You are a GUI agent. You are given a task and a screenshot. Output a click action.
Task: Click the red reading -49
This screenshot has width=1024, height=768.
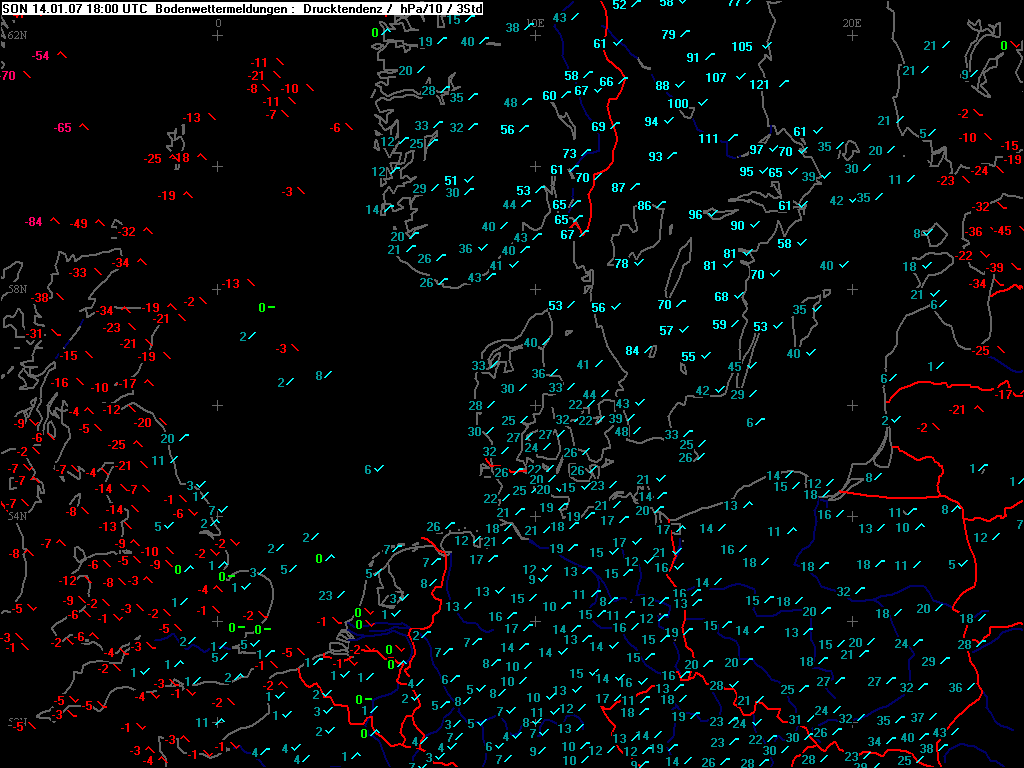pyautogui.click(x=79, y=224)
